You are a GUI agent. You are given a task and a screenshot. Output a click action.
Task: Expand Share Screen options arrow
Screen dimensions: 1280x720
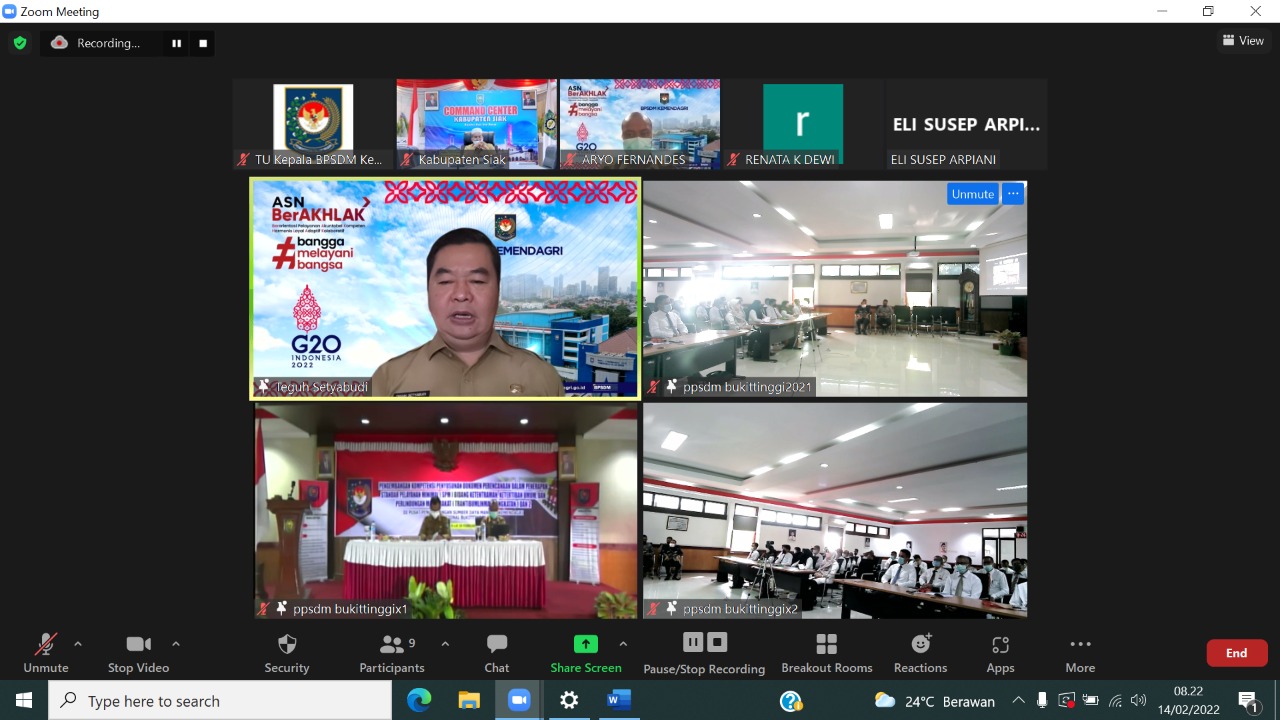(x=623, y=644)
